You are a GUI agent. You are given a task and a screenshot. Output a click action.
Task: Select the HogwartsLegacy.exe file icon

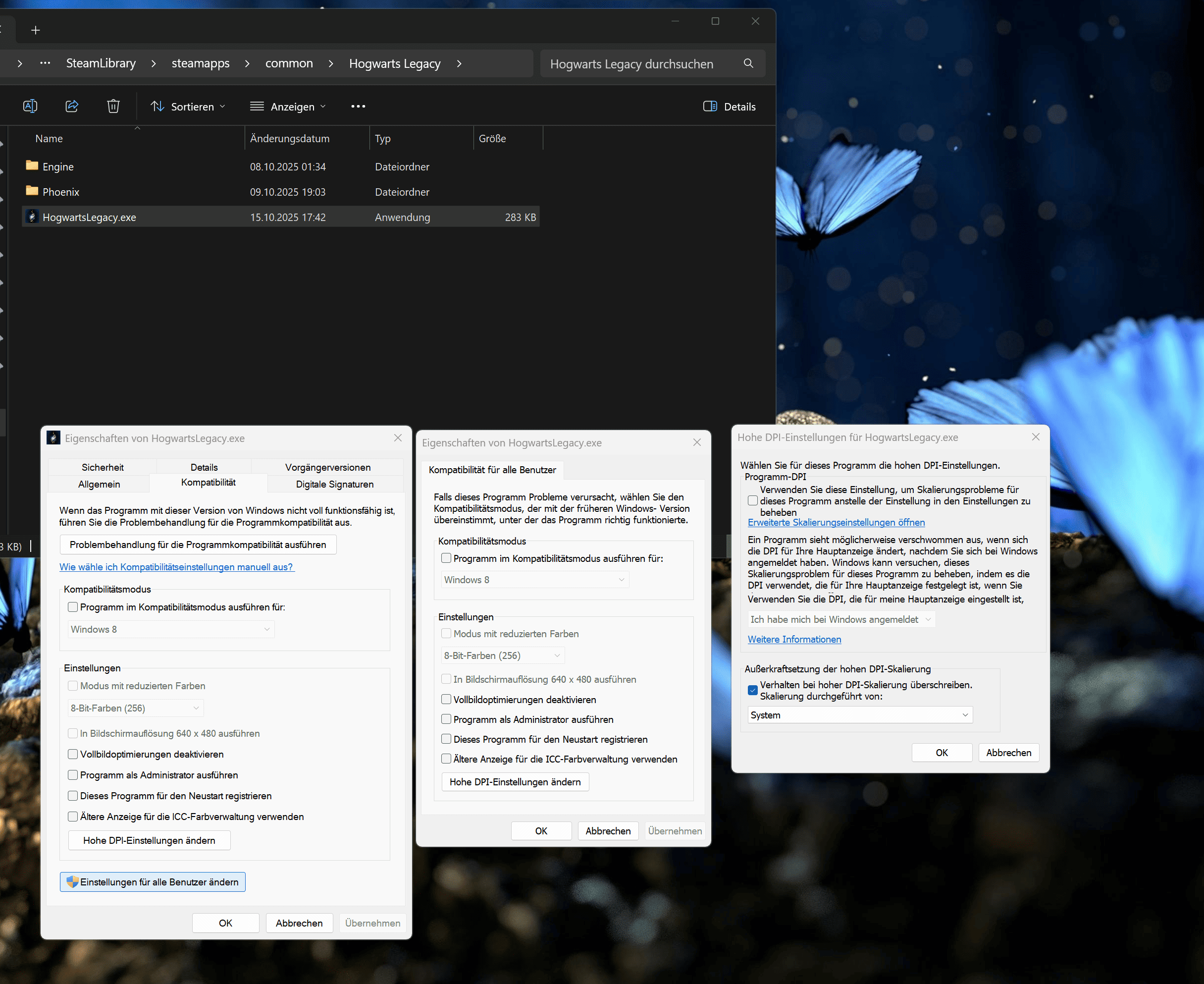(x=32, y=217)
